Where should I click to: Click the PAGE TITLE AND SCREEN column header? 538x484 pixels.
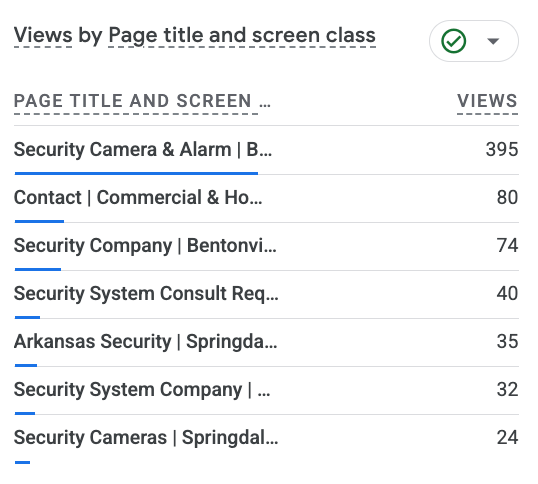[142, 101]
